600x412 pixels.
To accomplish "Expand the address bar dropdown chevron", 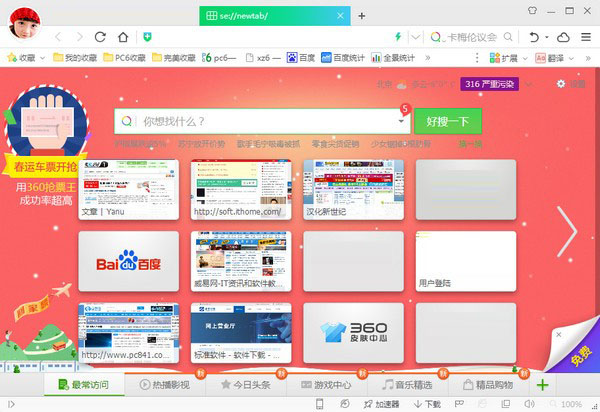I will click(415, 37).
